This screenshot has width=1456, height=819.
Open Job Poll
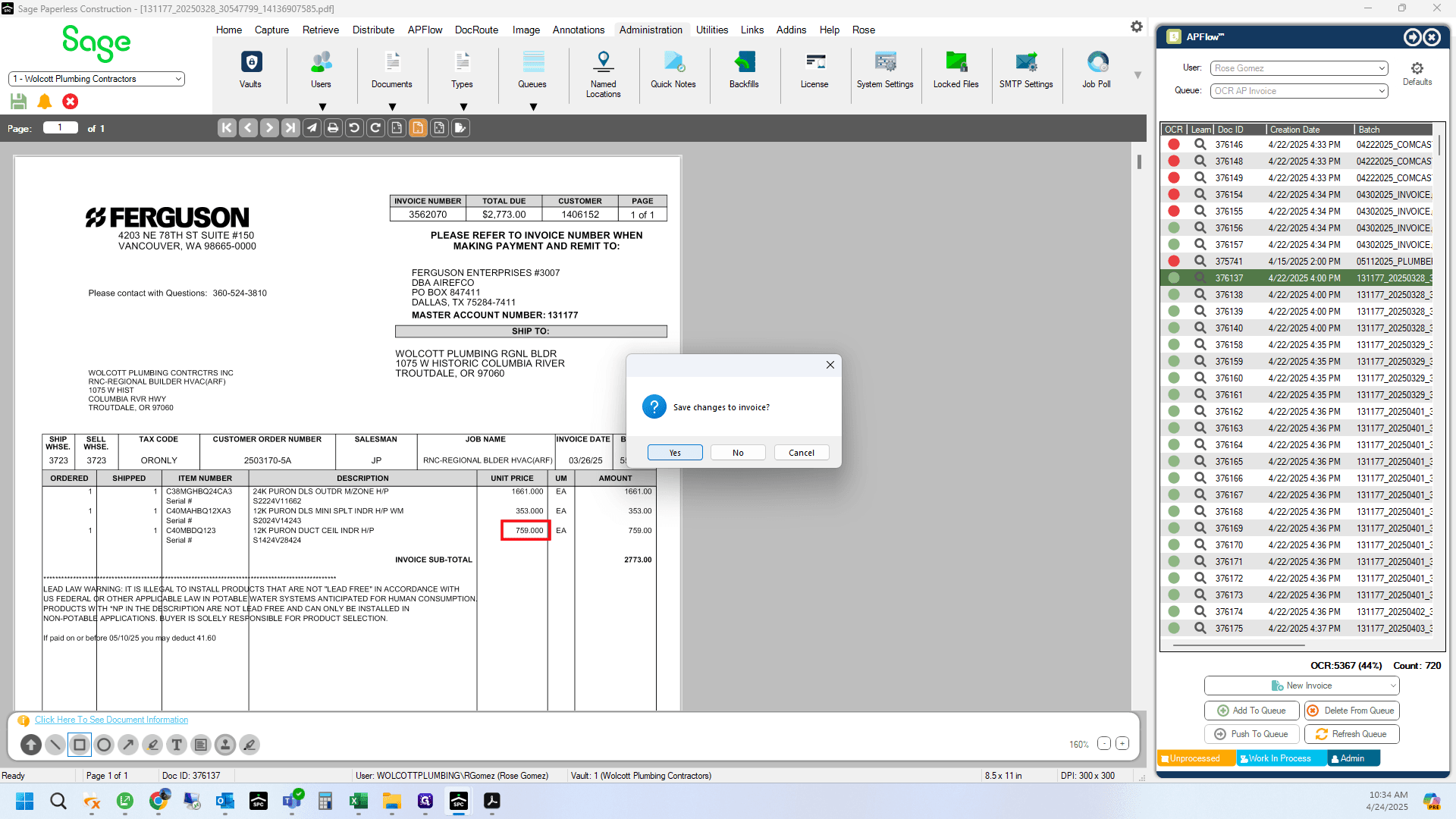[1097, 70]
